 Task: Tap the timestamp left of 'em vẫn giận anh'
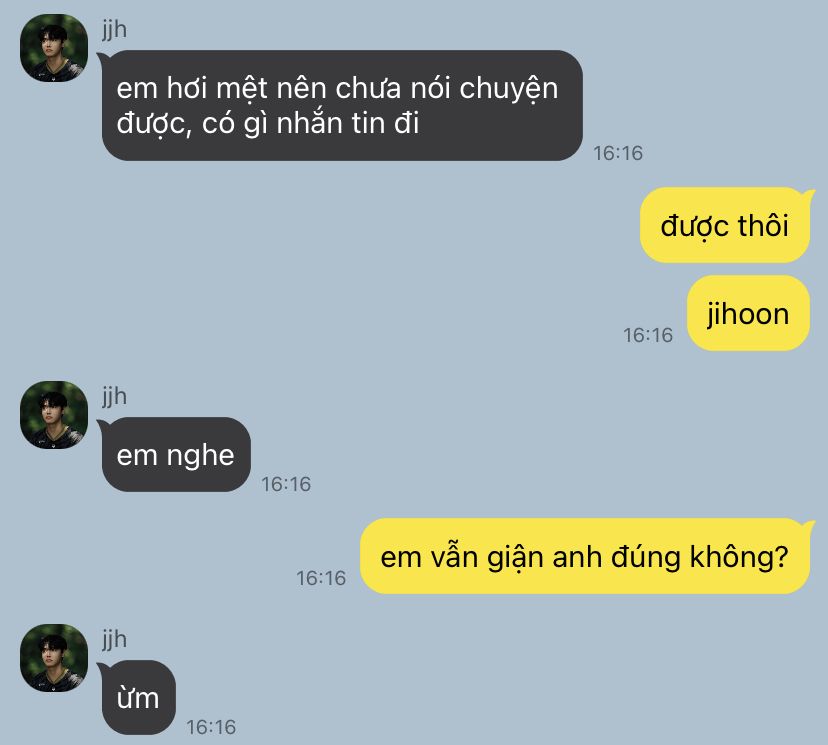click(x=321, y=578)
